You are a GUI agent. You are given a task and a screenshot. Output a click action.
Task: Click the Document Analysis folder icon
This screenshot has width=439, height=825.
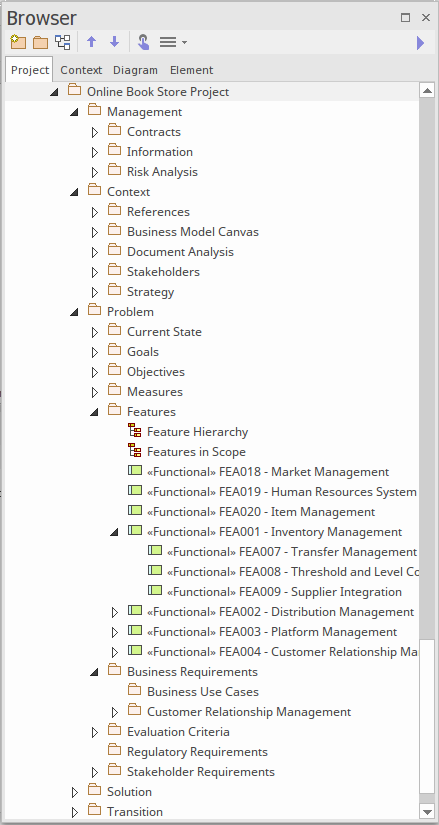114,250
